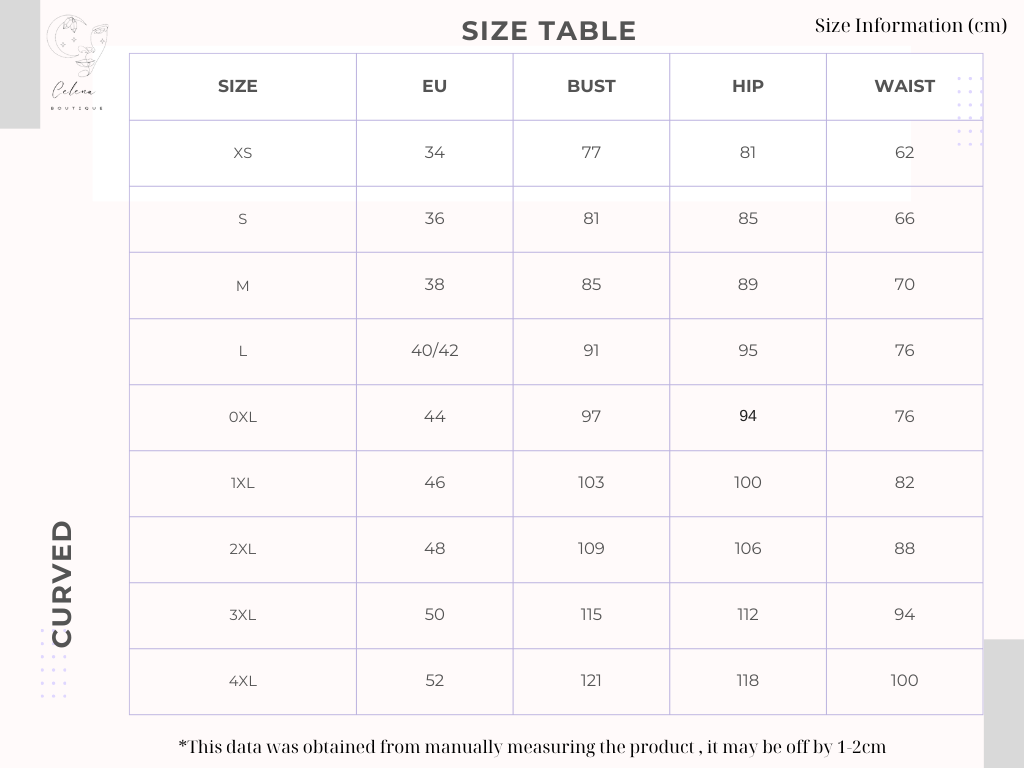Click the Size Information (cm) text
1024x768 pixels.
coord(910,25)
